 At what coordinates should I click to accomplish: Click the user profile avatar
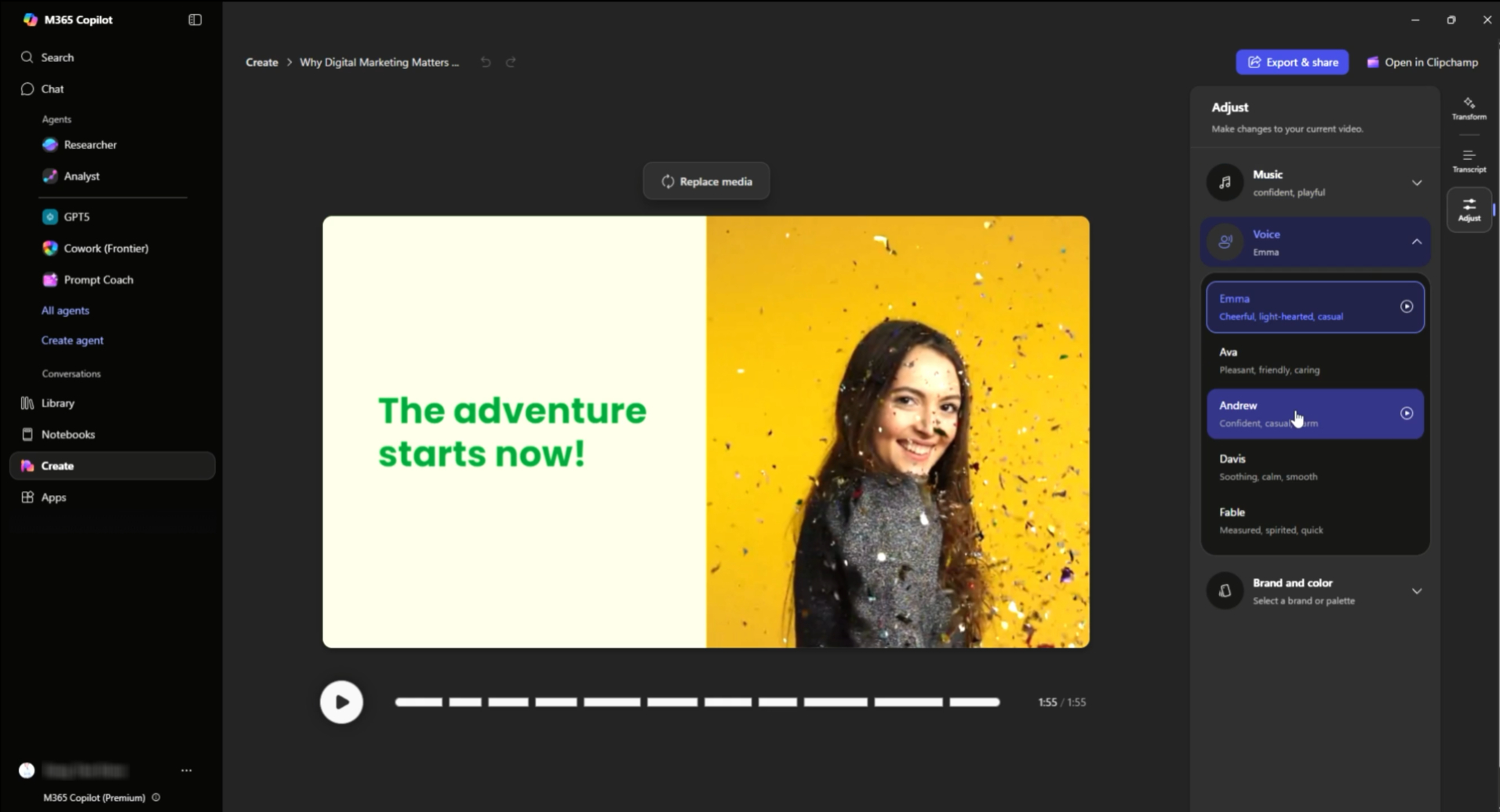[27, 770]
